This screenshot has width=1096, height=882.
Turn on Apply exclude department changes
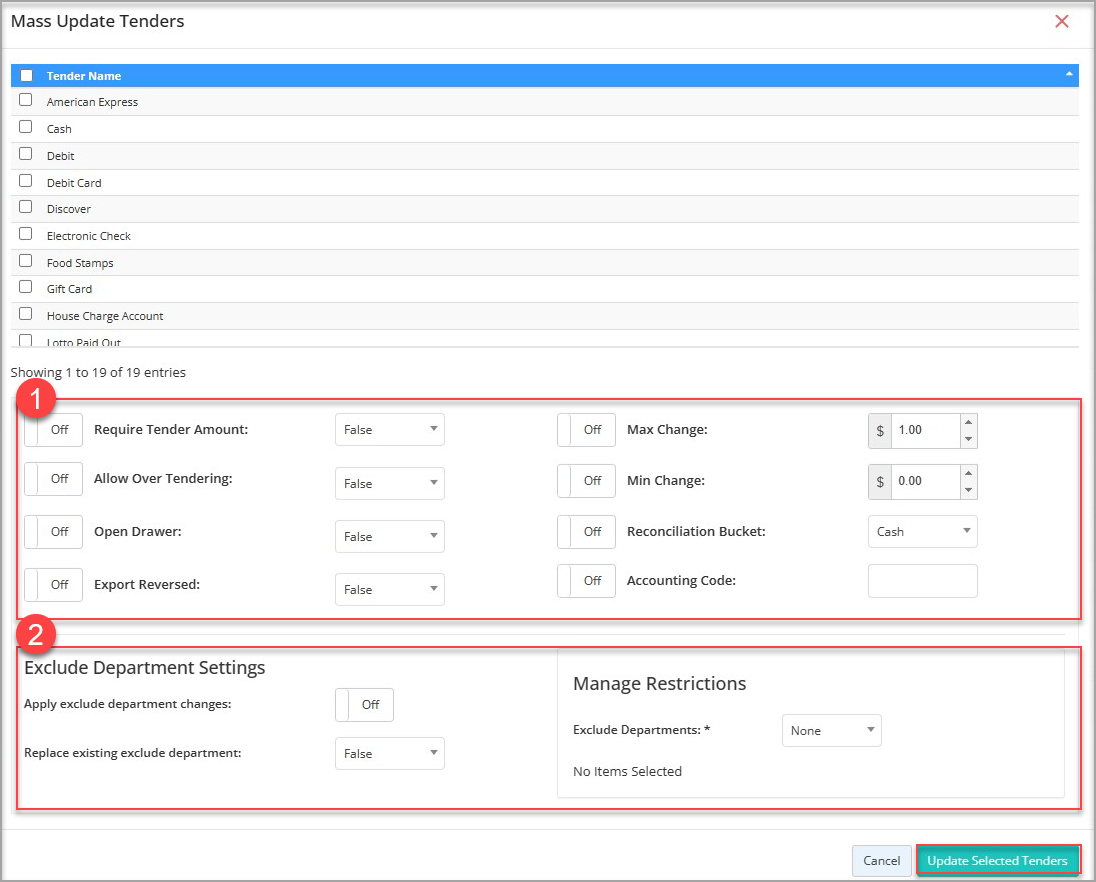tap(364, 704)
